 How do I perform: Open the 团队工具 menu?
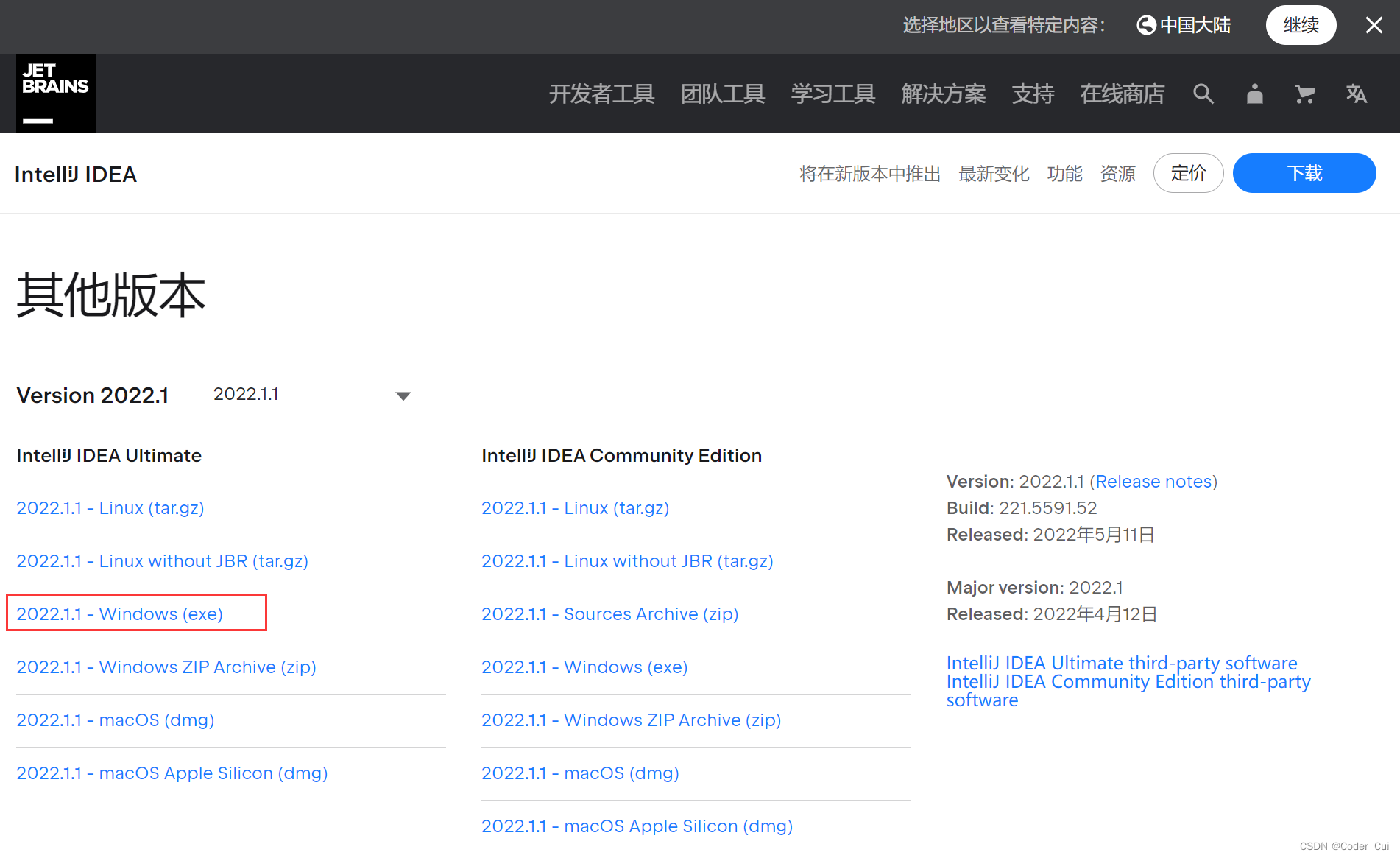[723, 94]
